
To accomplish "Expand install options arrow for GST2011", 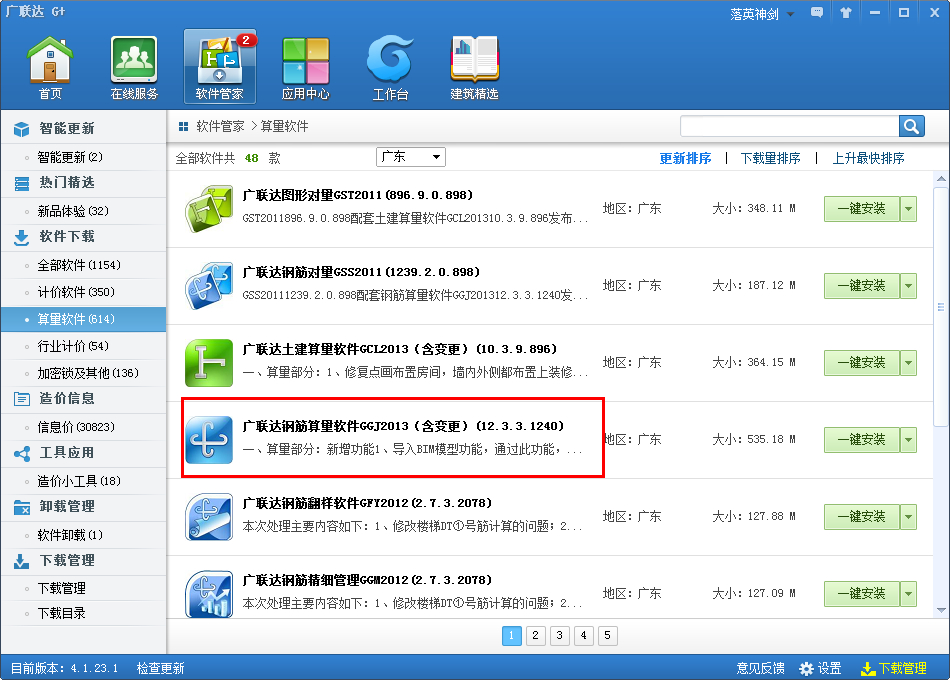I will point(908,209).
